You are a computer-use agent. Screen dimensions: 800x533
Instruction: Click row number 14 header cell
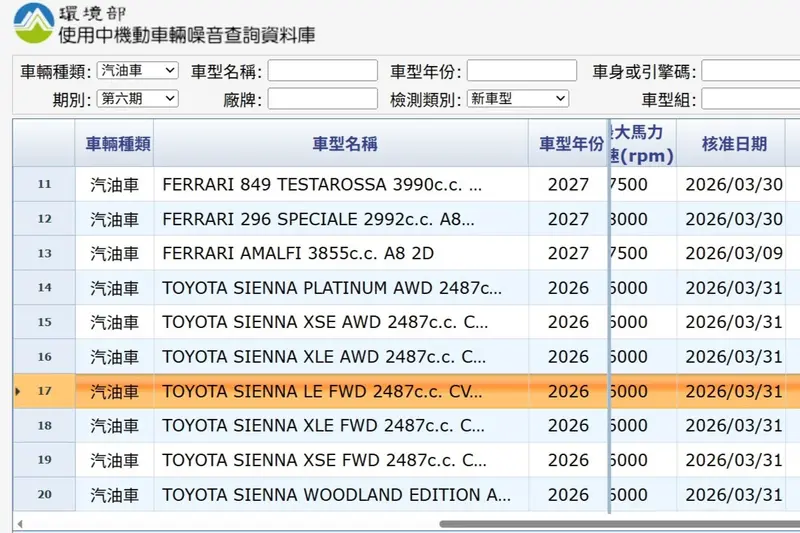44,288
